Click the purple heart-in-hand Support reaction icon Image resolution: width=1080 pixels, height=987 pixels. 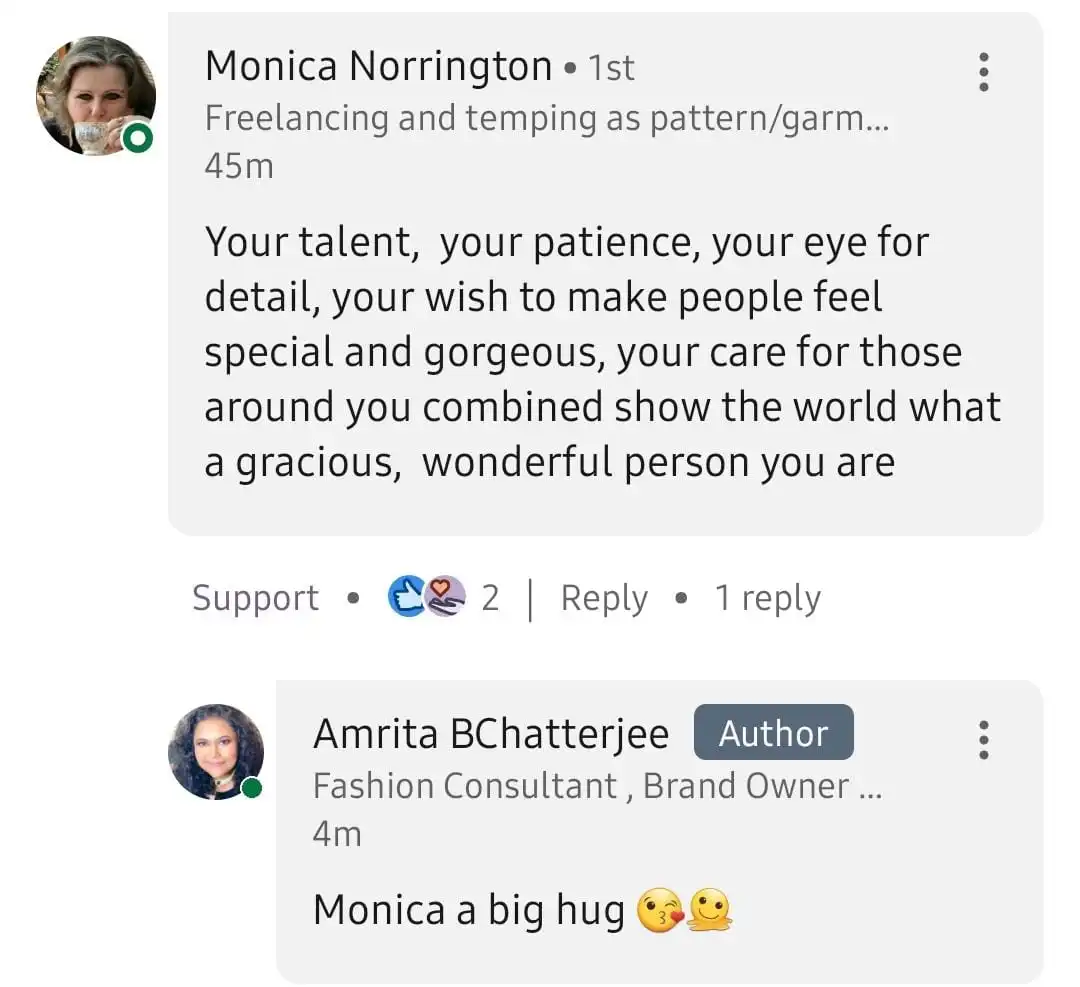(x=445, y=597)
